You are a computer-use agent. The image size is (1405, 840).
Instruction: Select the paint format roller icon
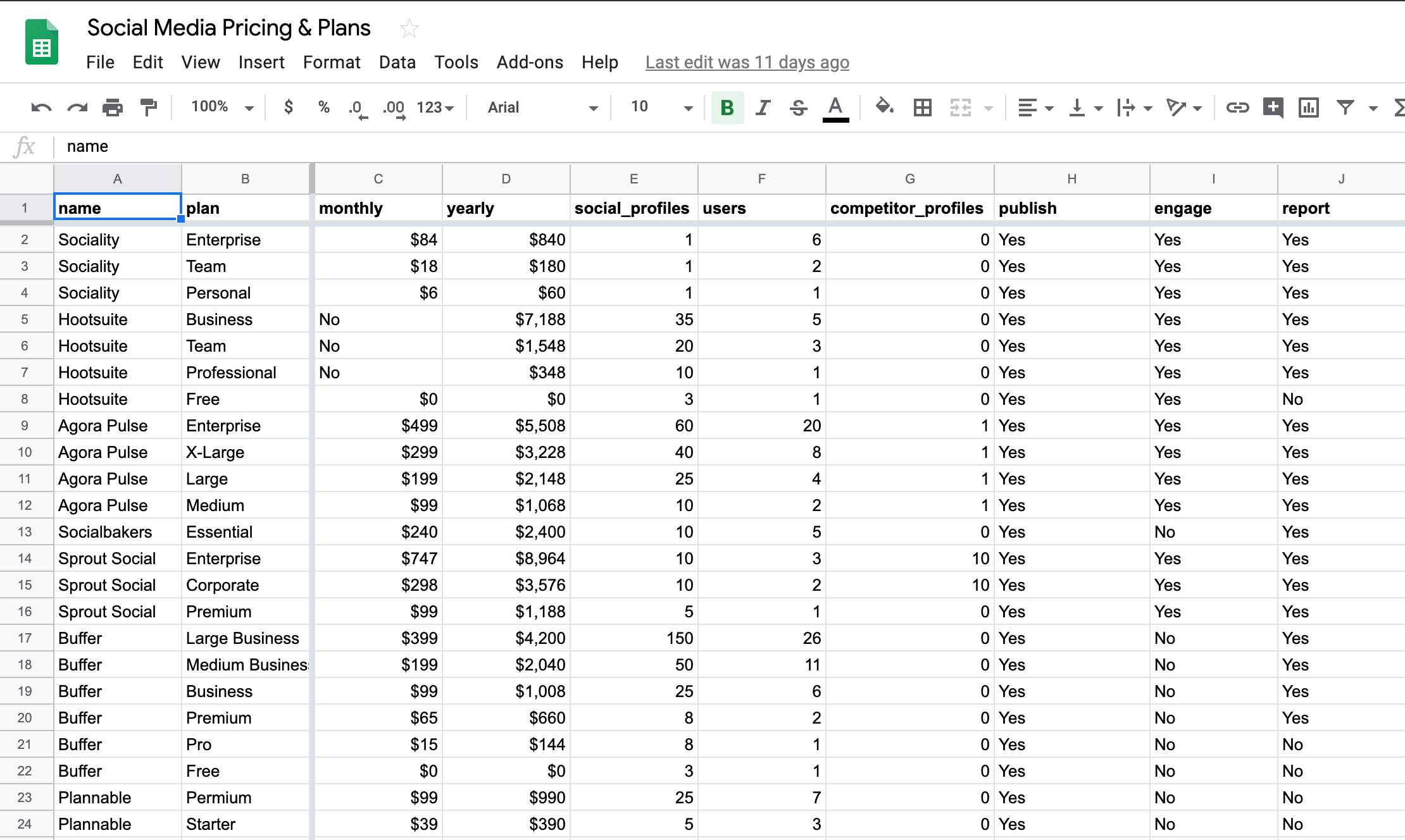149,108
